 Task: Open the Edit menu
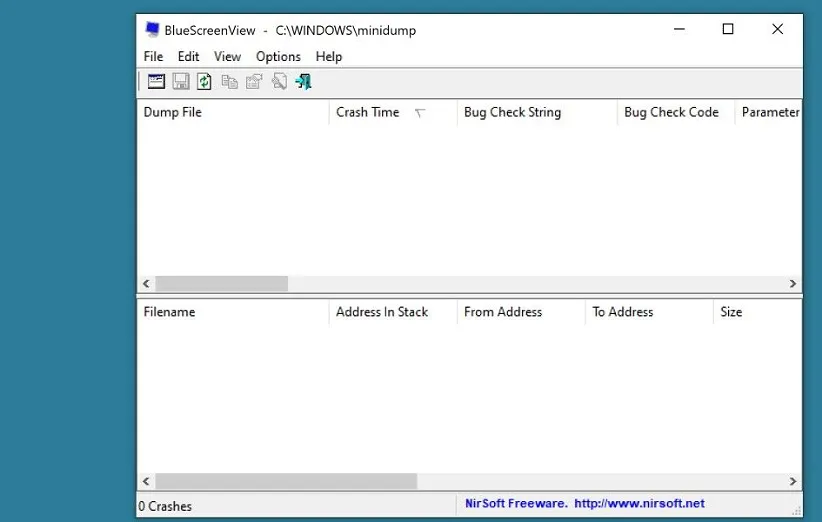(188, 56)
